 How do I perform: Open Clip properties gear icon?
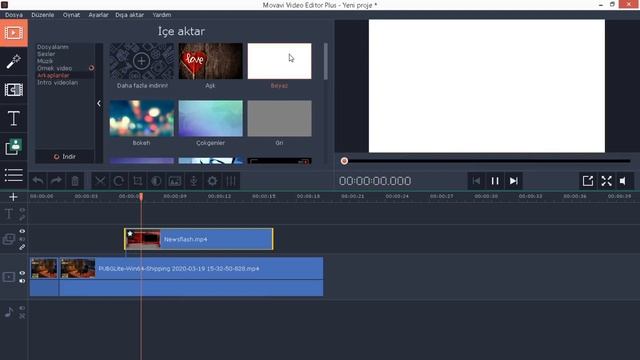pos(213,181)
